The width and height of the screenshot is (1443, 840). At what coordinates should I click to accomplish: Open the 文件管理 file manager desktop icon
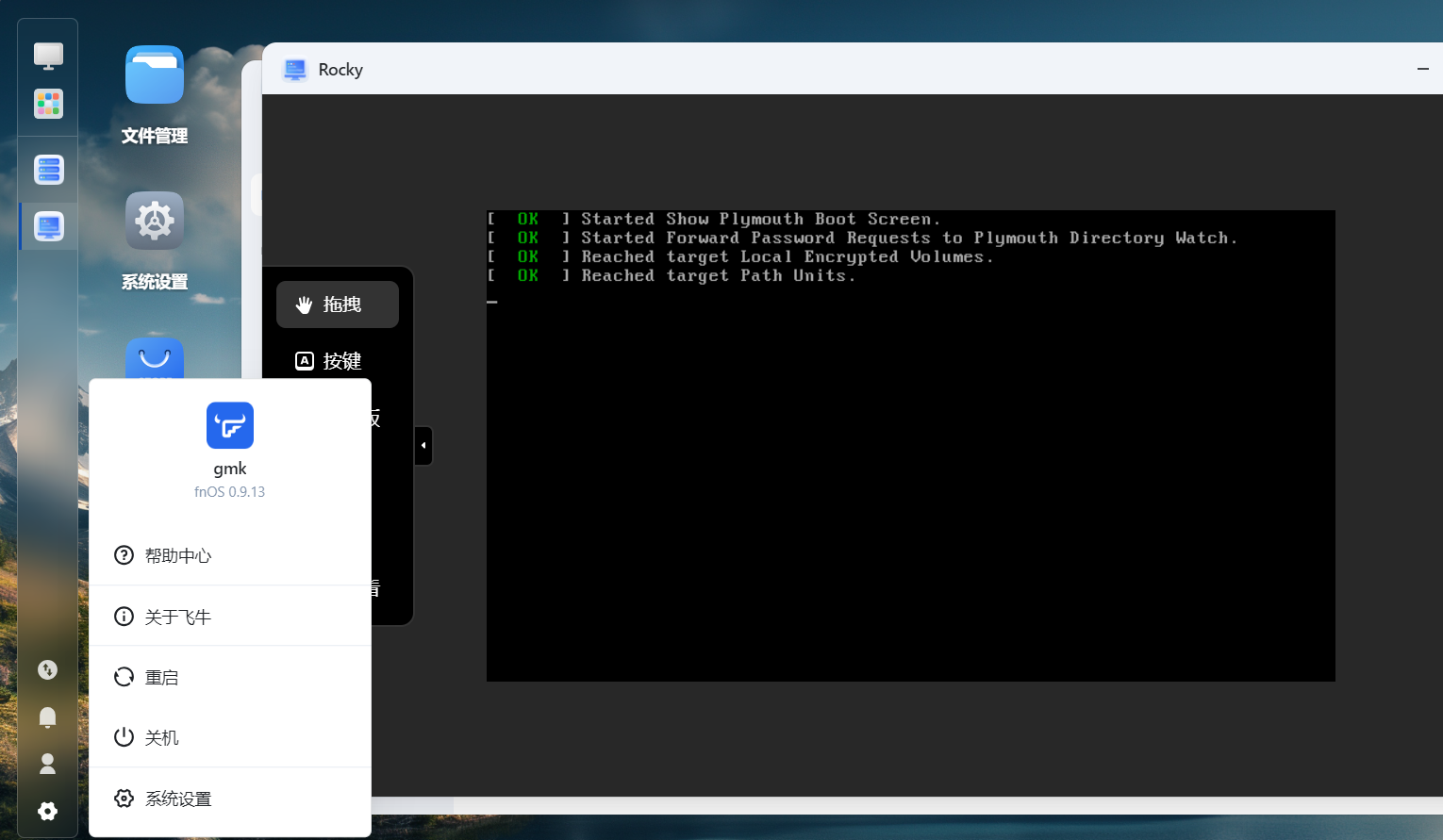[x=155, y=75]
